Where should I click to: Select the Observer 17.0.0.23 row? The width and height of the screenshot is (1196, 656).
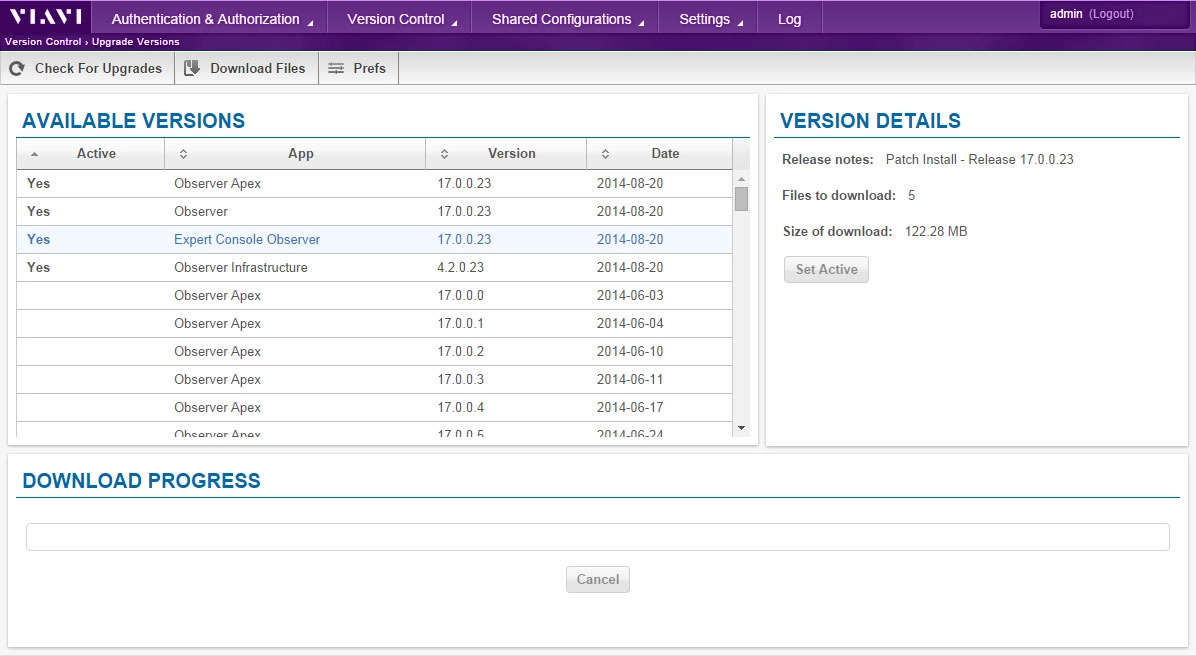(x=375, y=212)
